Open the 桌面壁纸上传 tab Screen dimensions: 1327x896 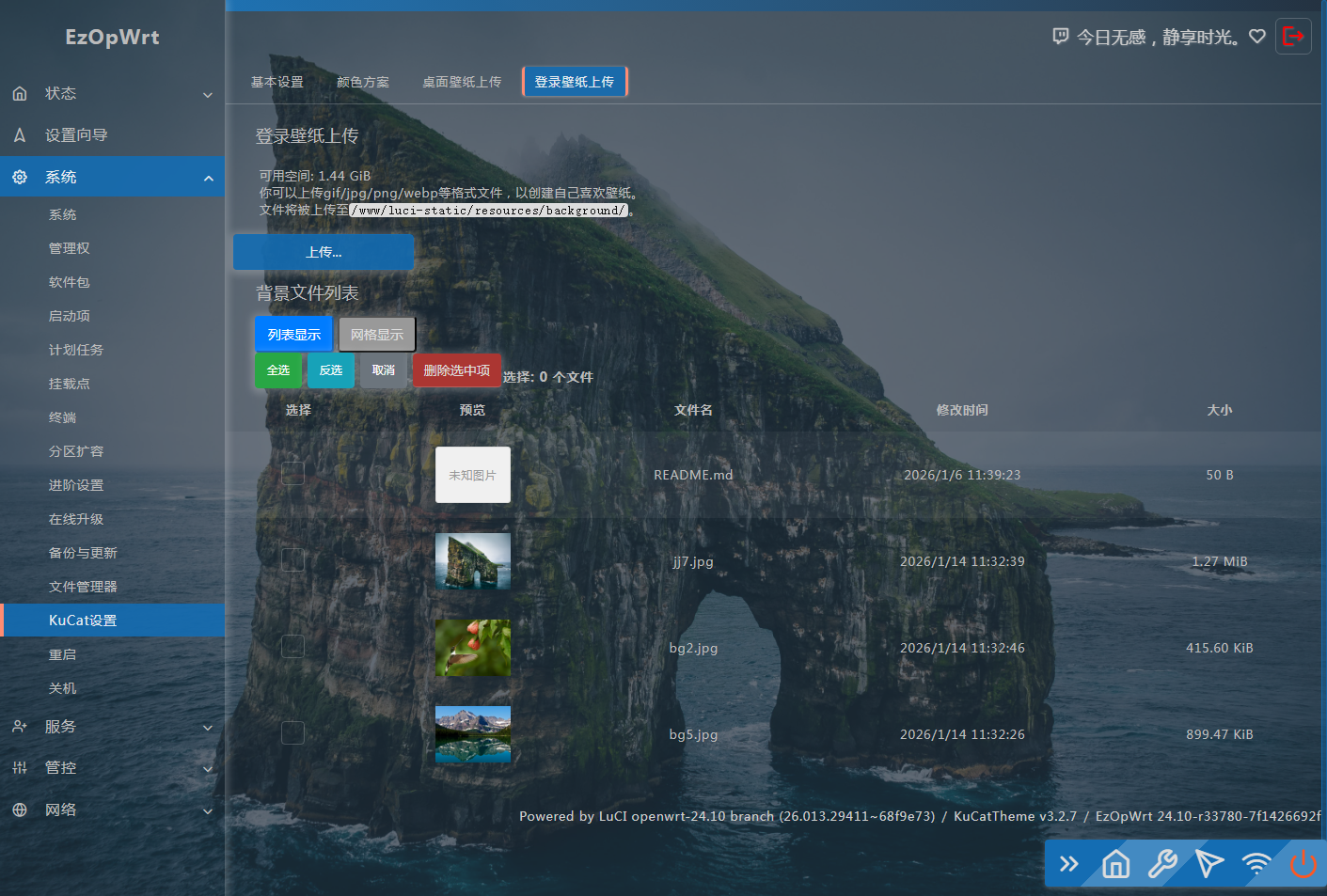coord(462,83)
